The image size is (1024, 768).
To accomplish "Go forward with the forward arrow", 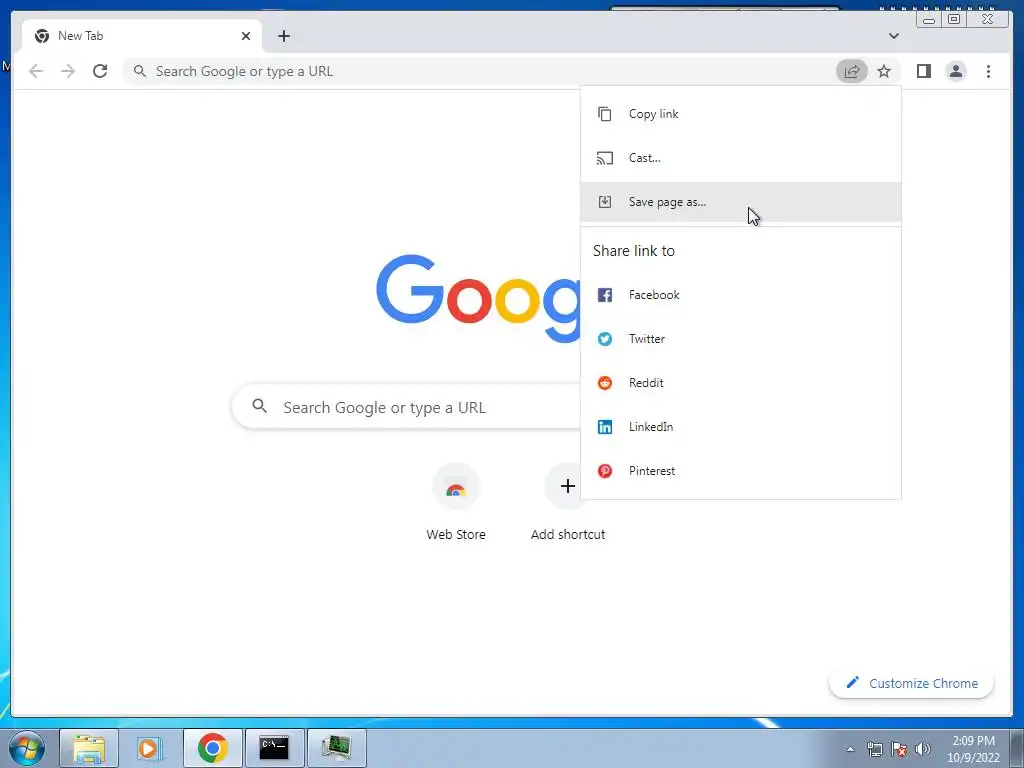I will (x=68, y=71).
